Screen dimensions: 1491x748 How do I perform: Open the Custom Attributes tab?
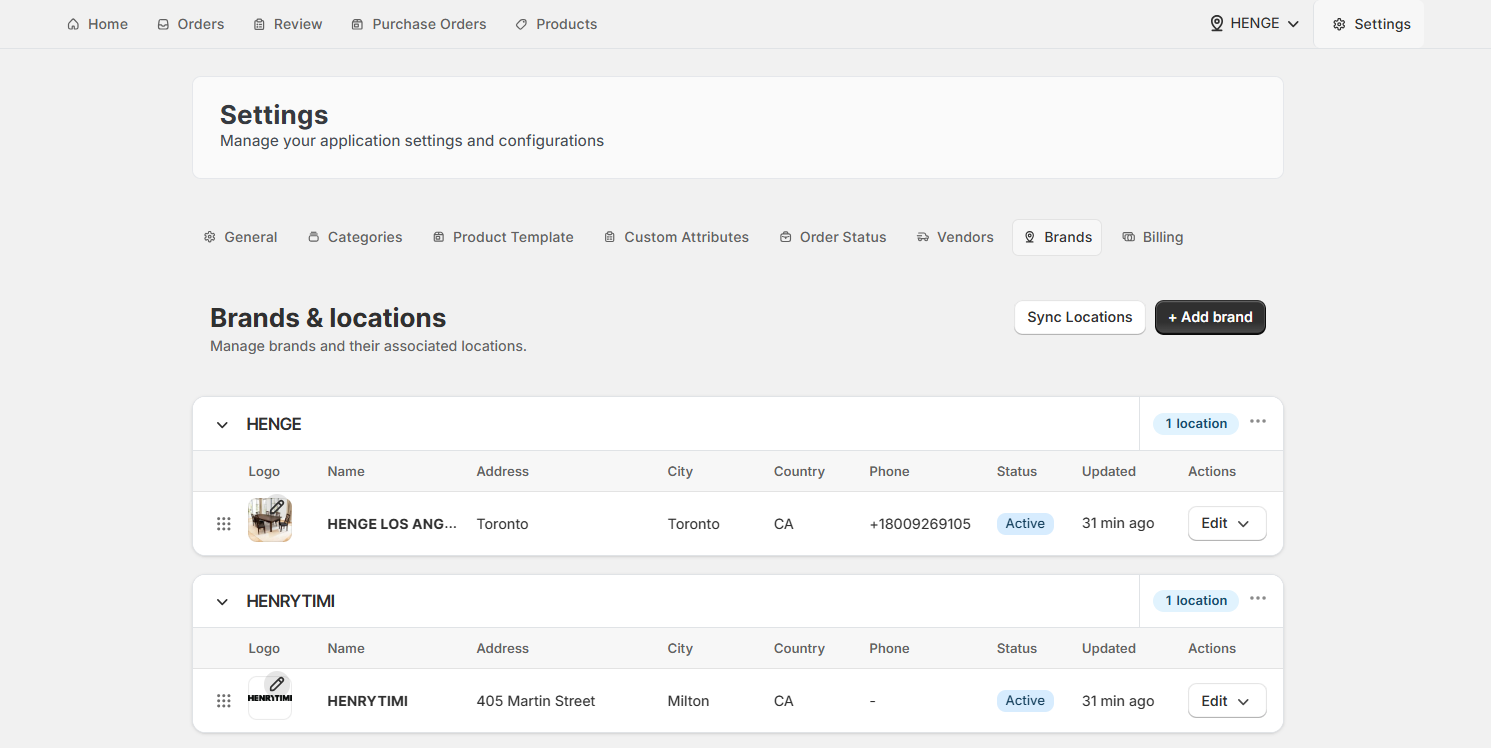pos(676,237)
